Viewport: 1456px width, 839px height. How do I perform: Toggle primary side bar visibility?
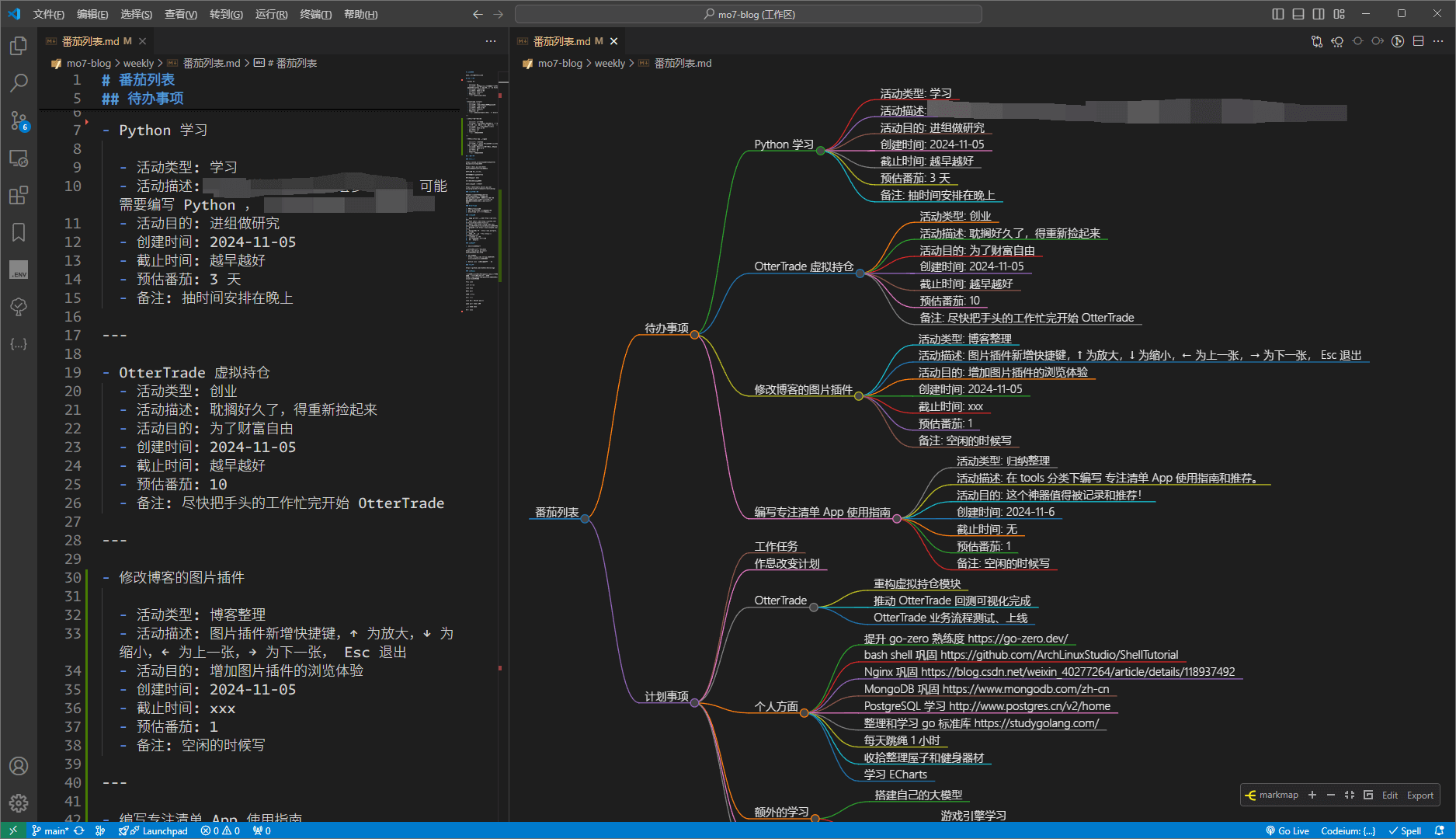(1278, 14)
